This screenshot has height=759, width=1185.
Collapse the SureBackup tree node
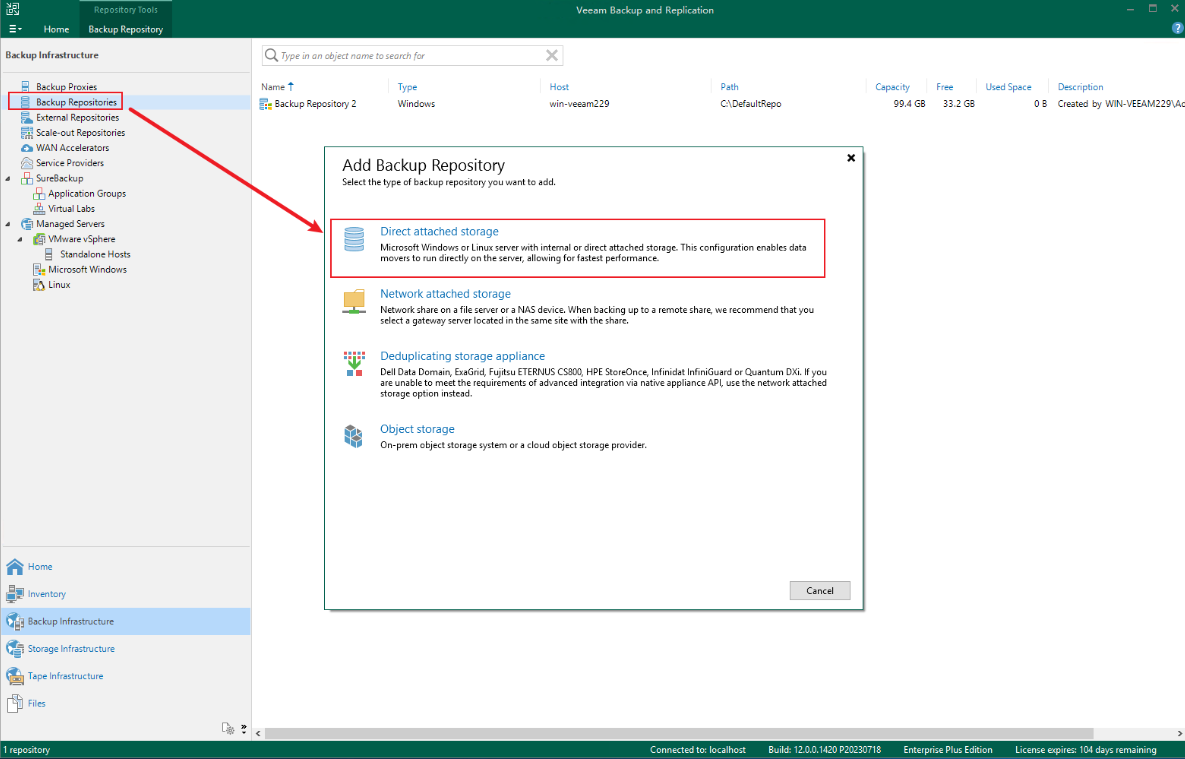pyautogui.click(x=9, y=179)
